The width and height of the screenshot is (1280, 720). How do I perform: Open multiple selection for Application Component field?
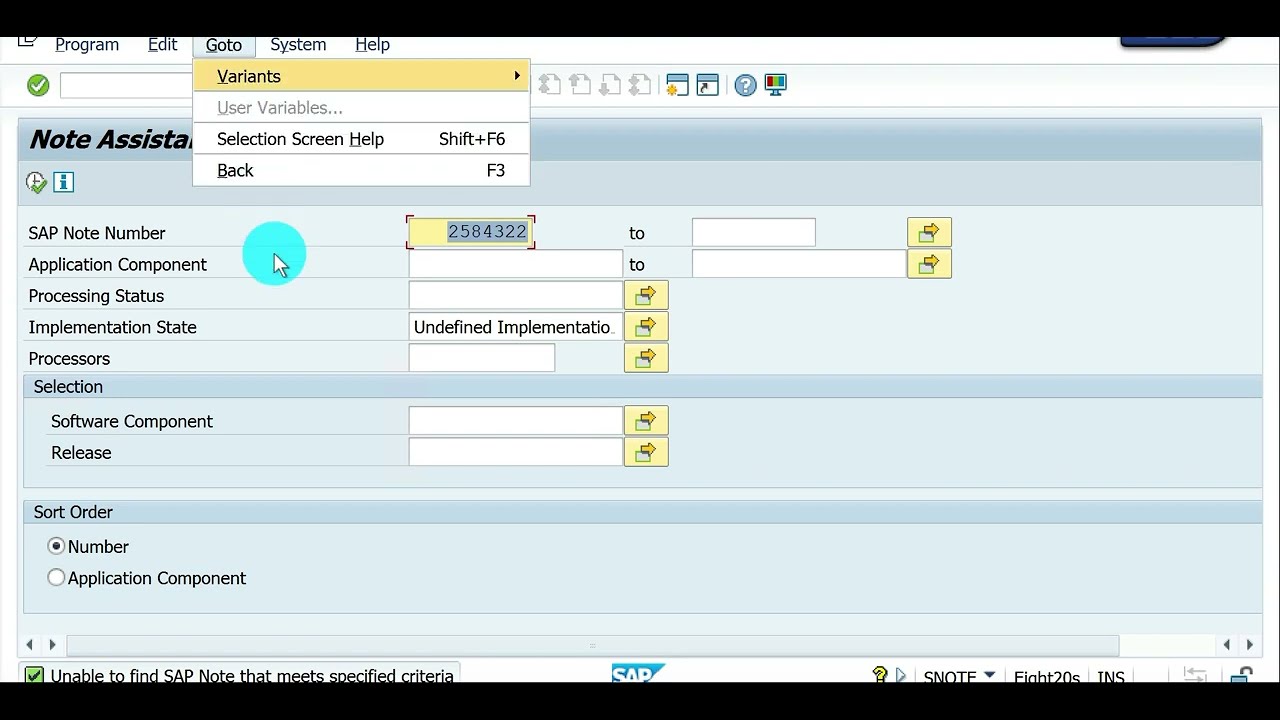click(x=929, y=264)
